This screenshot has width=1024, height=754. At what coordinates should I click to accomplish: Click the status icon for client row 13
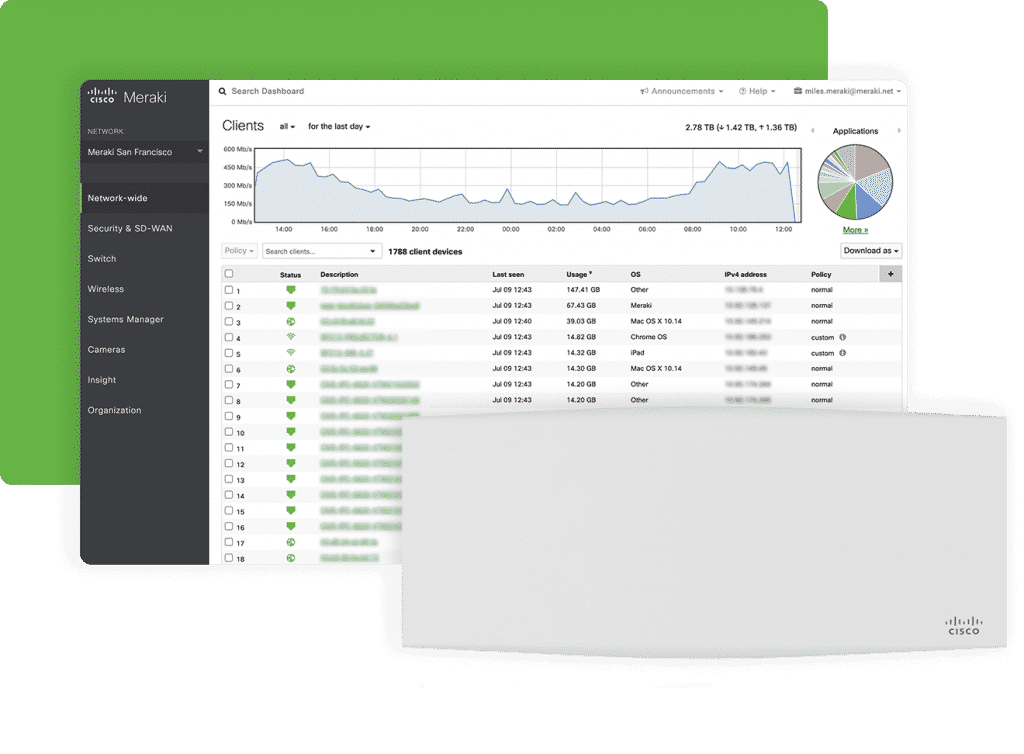(x=291, y=479)
